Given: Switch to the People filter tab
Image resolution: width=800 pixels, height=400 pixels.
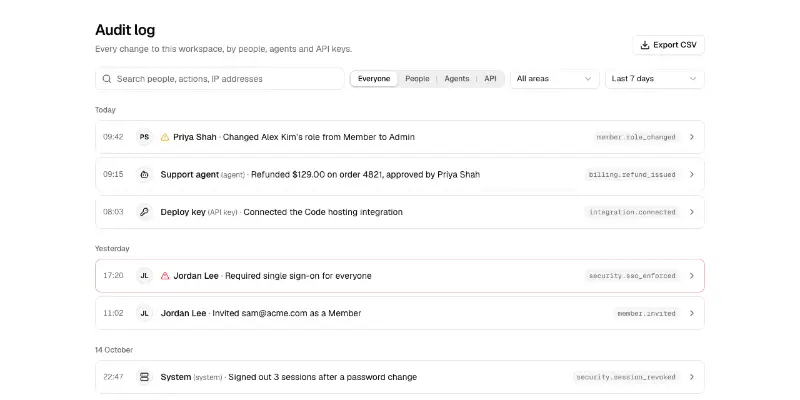Looking at the screenshot, I should (417, 79).
